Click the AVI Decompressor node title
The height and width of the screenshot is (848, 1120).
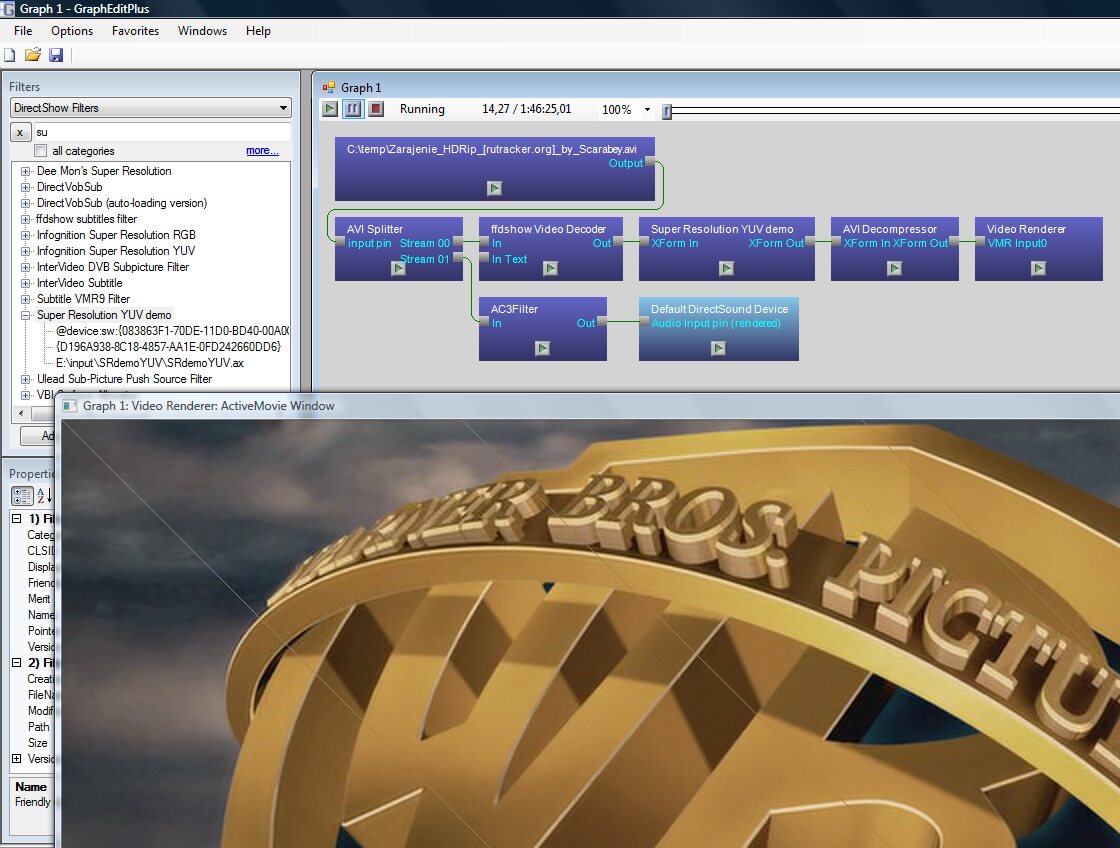tap(889, 229)
